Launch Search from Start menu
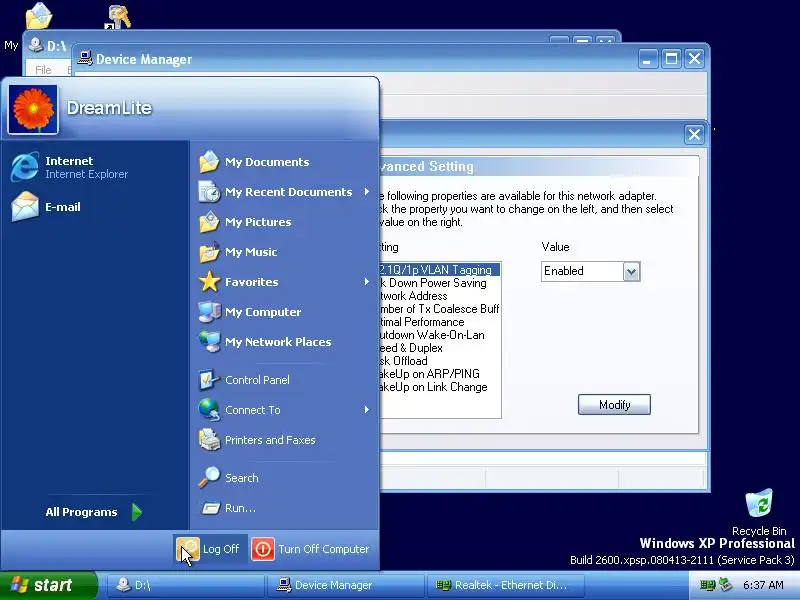 tap(229, 478)
